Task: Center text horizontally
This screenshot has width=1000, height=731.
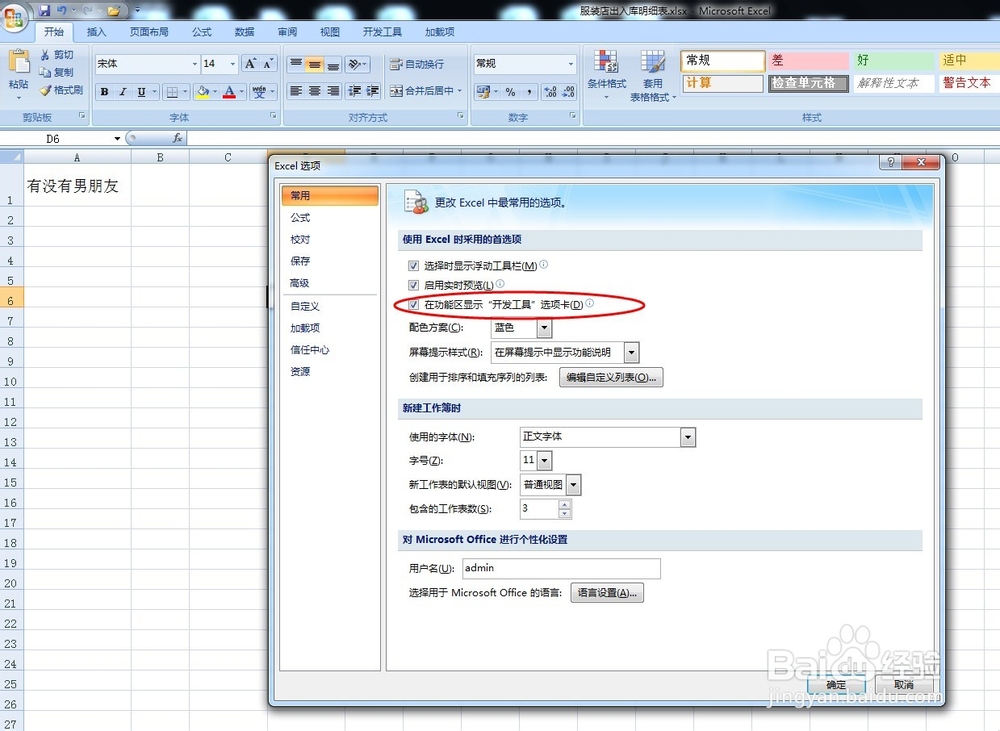Action: 314,91
